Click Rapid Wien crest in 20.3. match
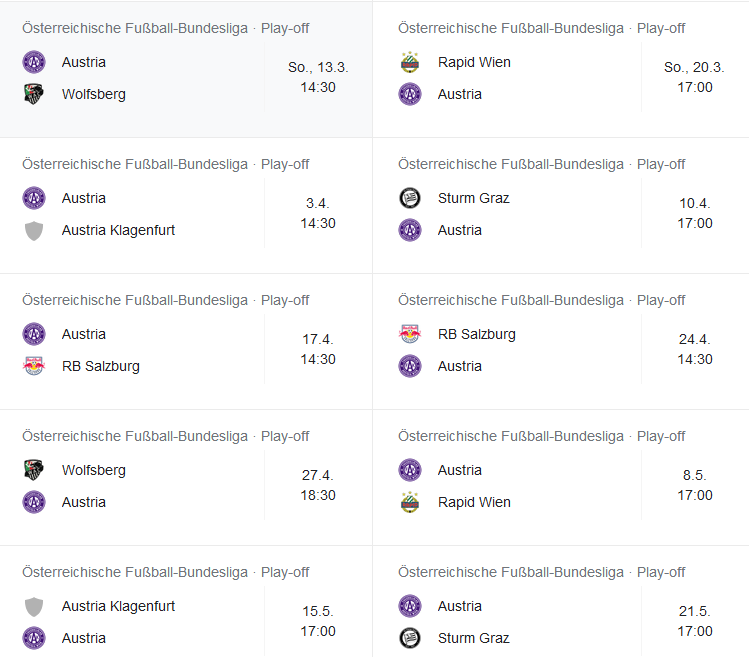This screenshot has height=657, width=749. (x=410, y=62)
